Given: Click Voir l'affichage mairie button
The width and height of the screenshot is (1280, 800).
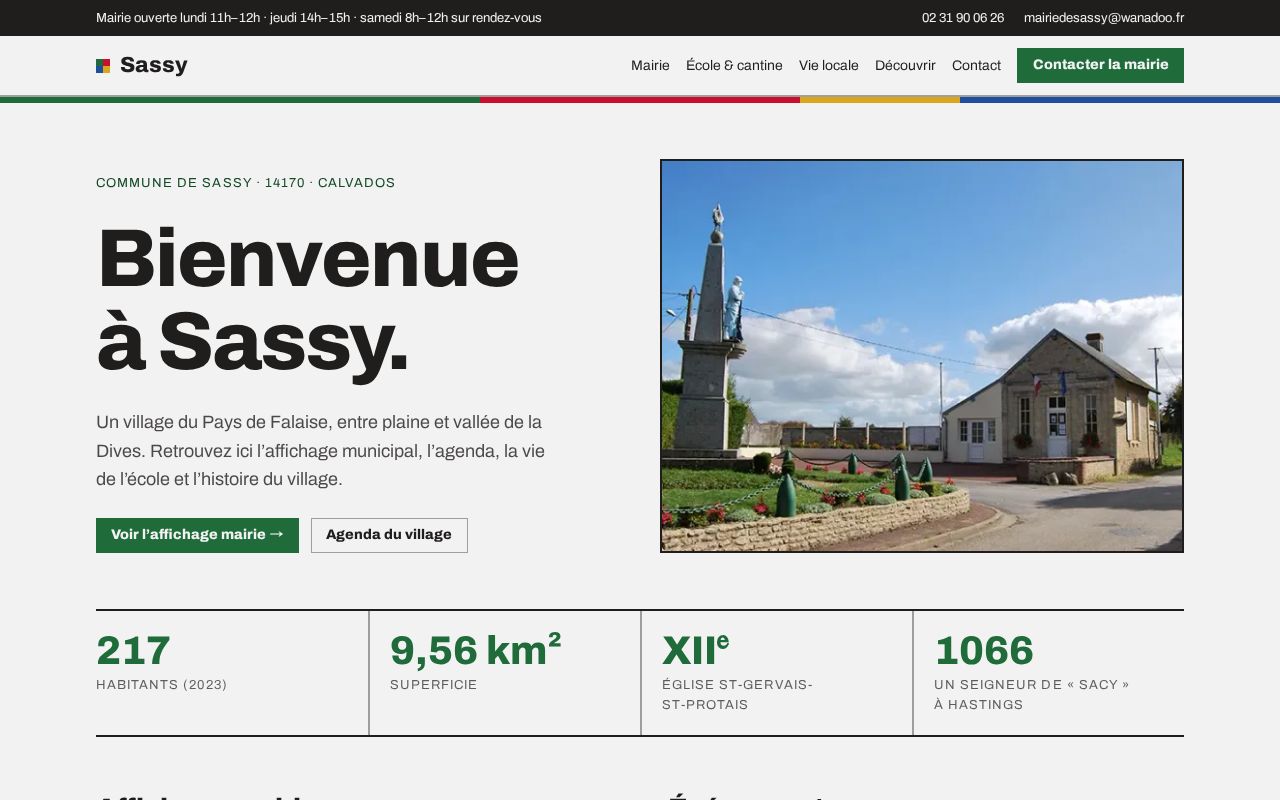Looking at the screenshot, I should (197, 535).
